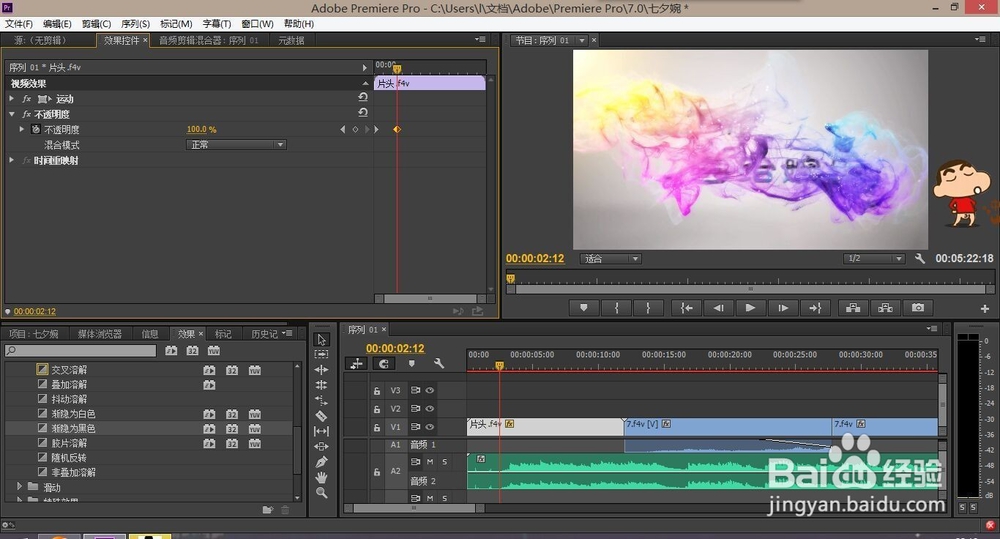
Task: Click the opacity 100.0 % value
Action: [202, 129]
